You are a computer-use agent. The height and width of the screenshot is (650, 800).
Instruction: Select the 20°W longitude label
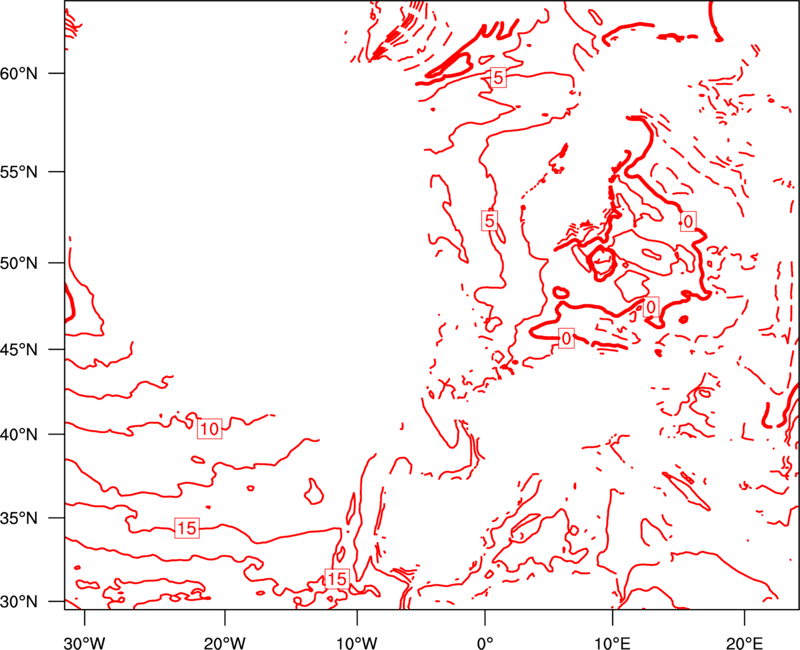(224, 643)
